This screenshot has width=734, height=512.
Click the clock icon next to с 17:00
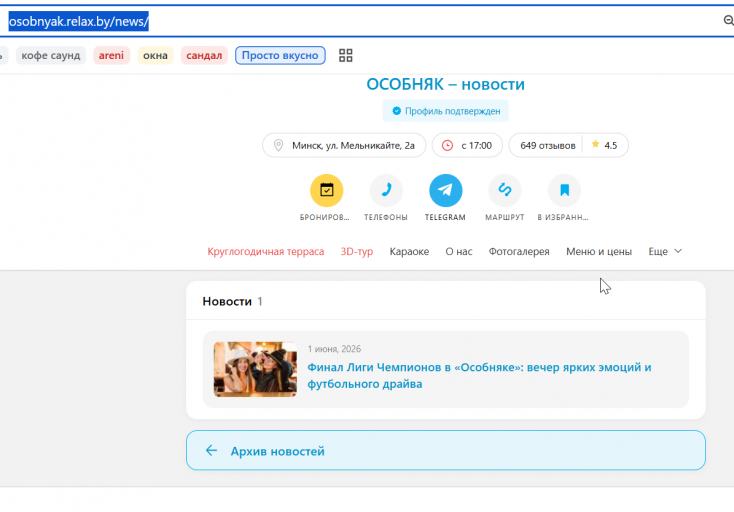pos(448,146)
